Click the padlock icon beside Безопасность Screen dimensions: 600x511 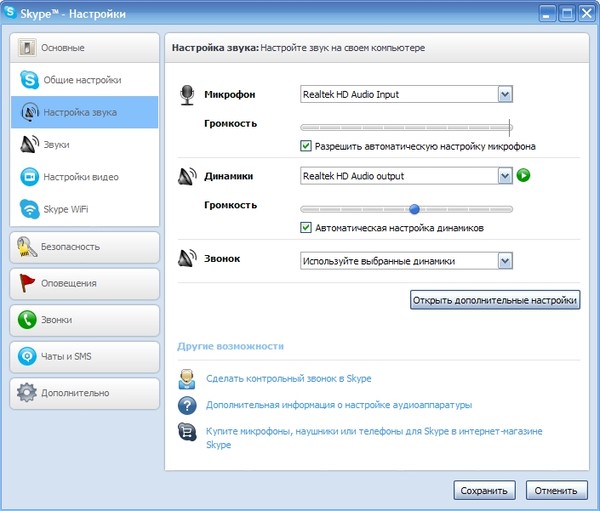coord(26,247)
